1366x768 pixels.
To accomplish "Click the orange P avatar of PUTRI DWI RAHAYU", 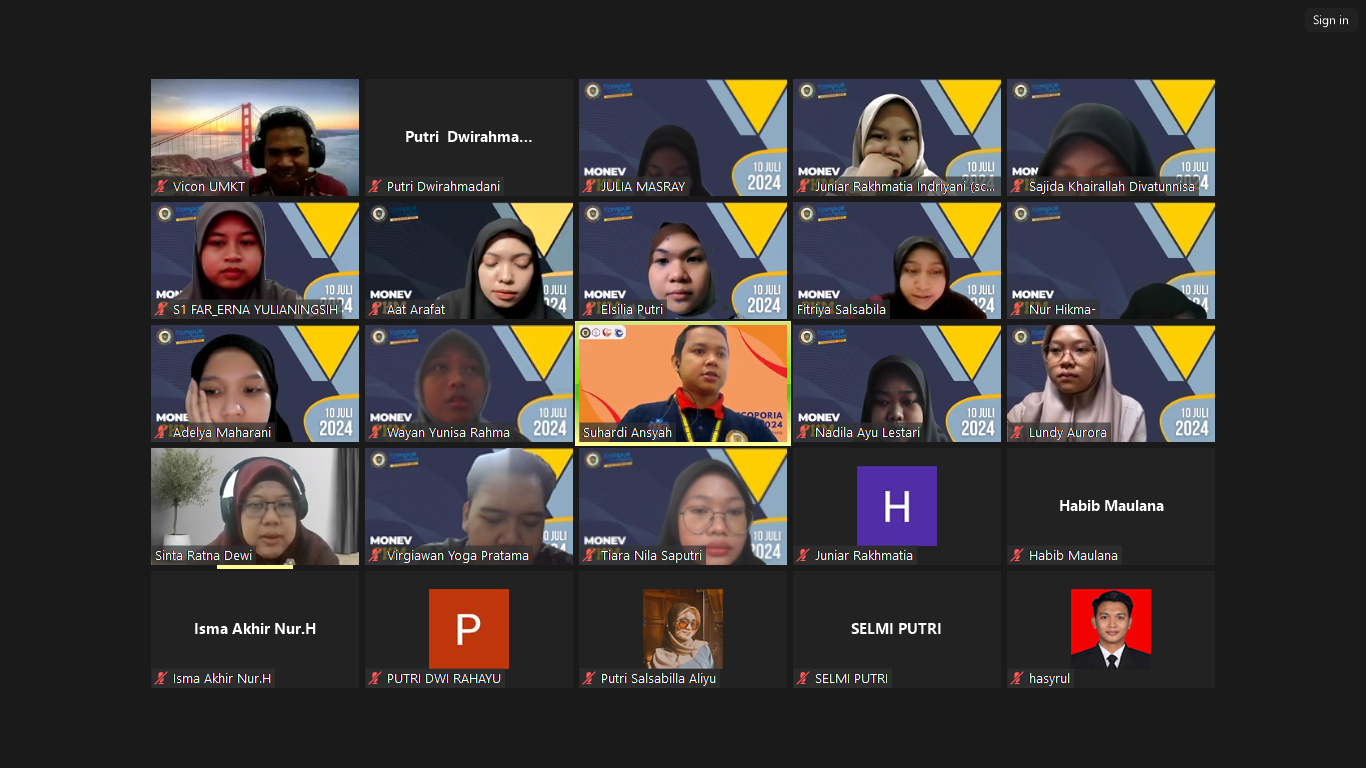I will coord(468,628).
